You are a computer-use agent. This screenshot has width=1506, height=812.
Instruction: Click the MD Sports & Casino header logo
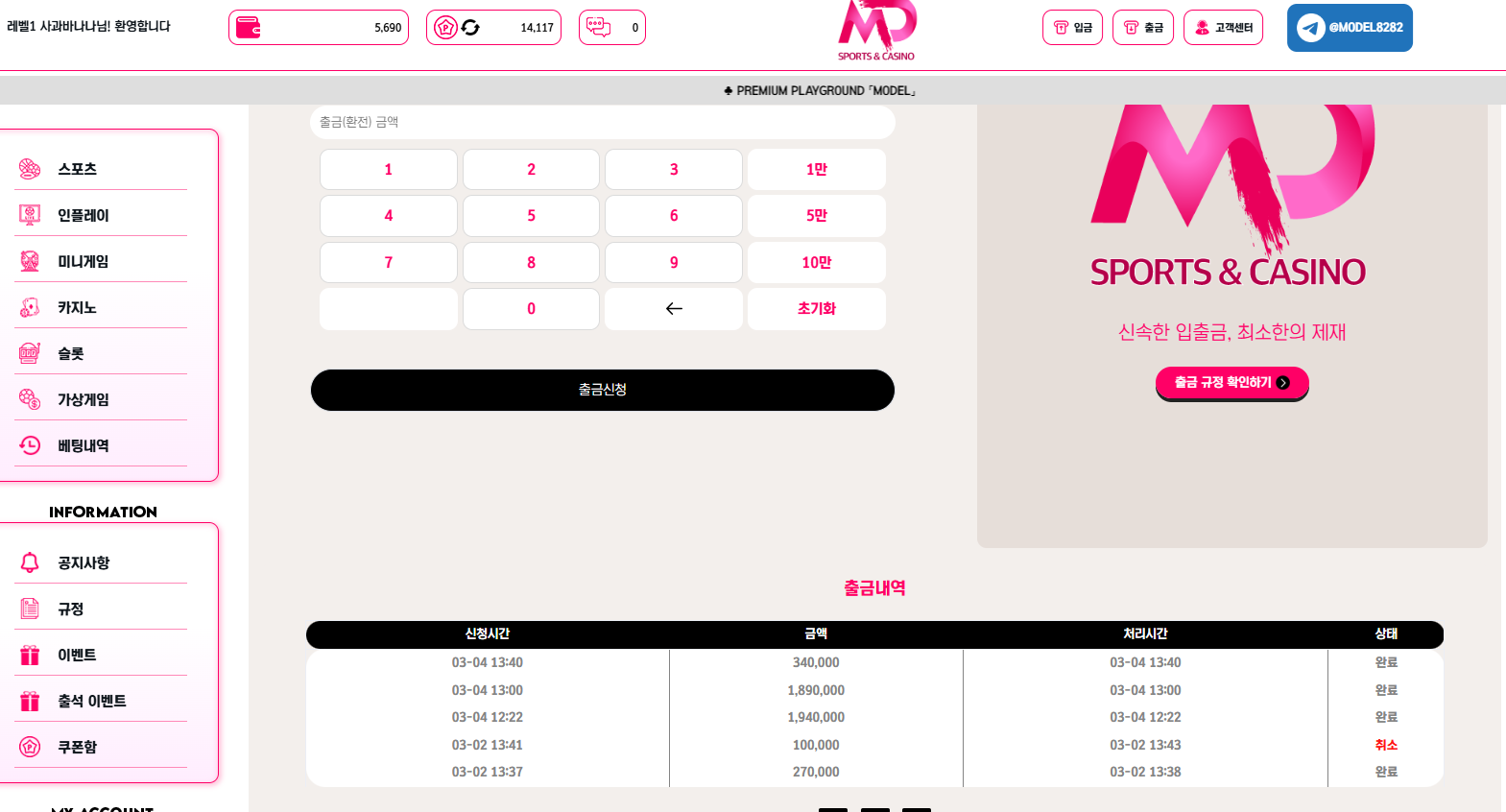[876, 31]
